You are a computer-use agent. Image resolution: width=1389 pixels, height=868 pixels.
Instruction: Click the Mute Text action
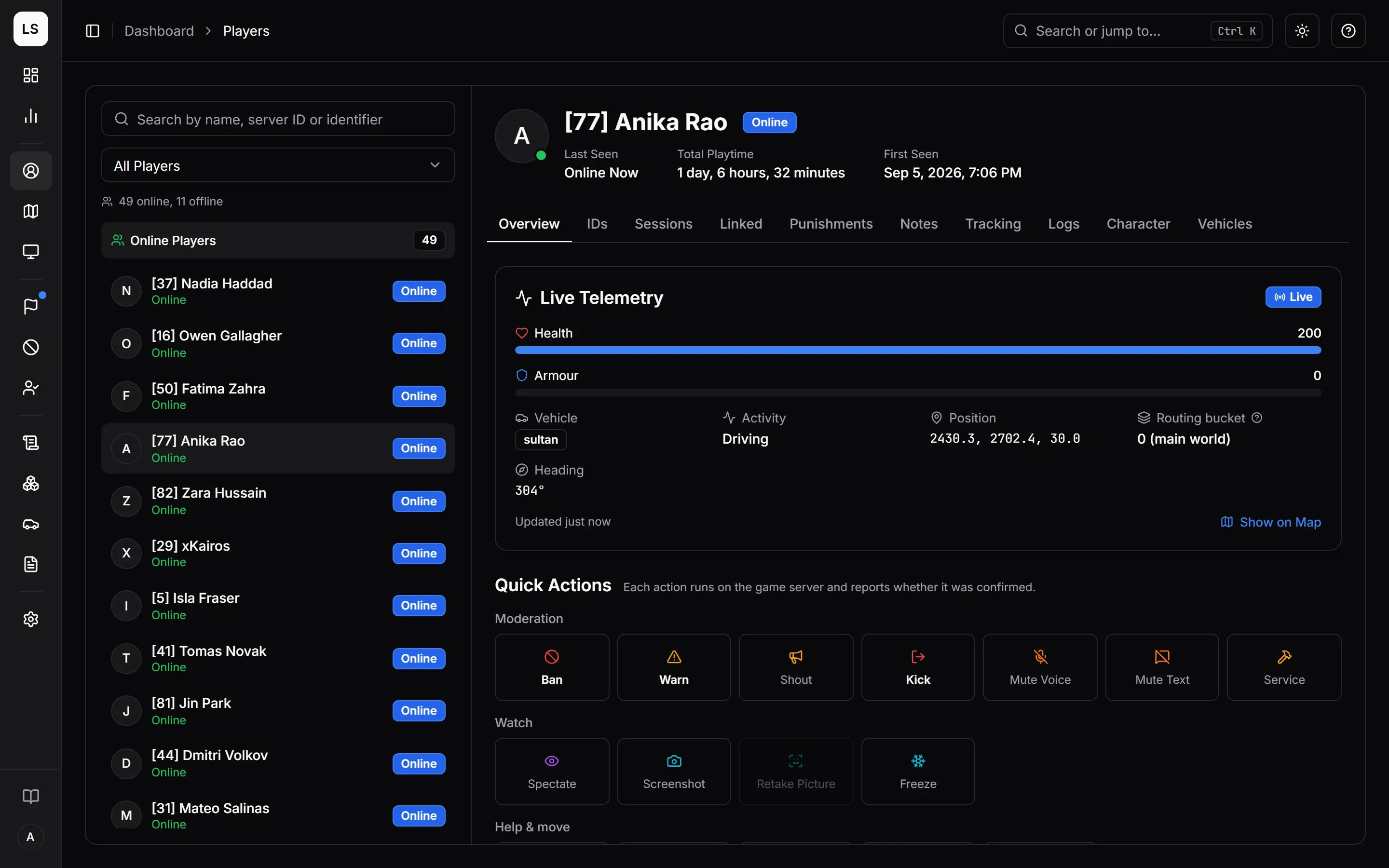tap(1162, 667)
